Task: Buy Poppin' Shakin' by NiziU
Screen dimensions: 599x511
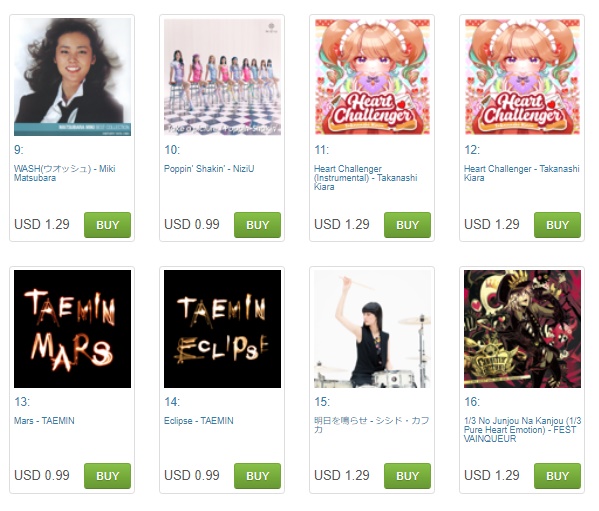Action: [x=257, y=225]
